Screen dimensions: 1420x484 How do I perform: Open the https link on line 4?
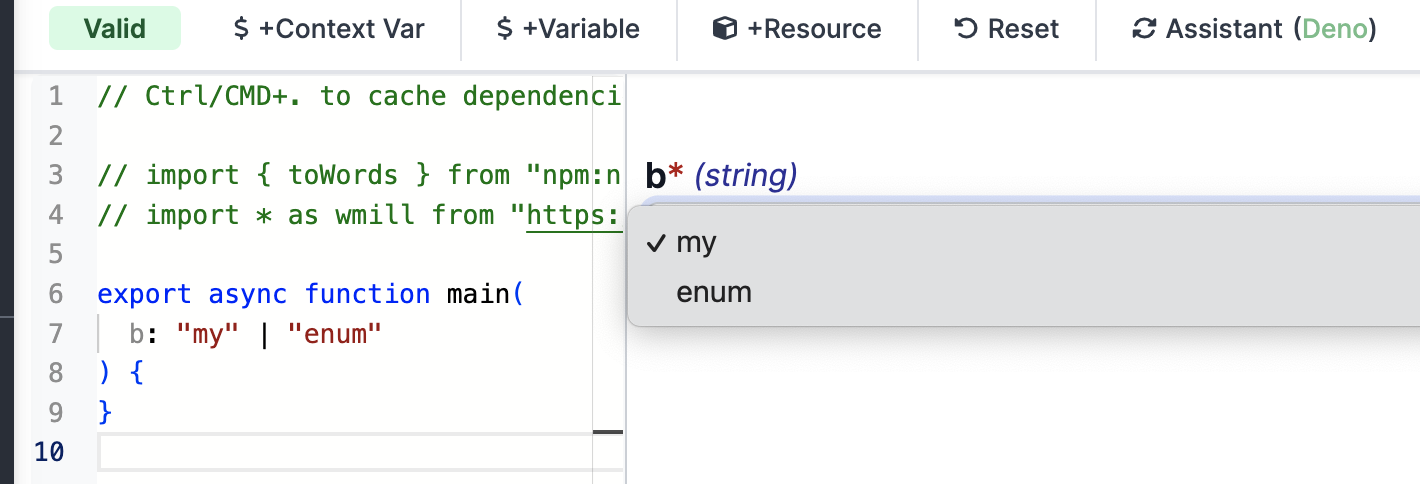[575, 215]
